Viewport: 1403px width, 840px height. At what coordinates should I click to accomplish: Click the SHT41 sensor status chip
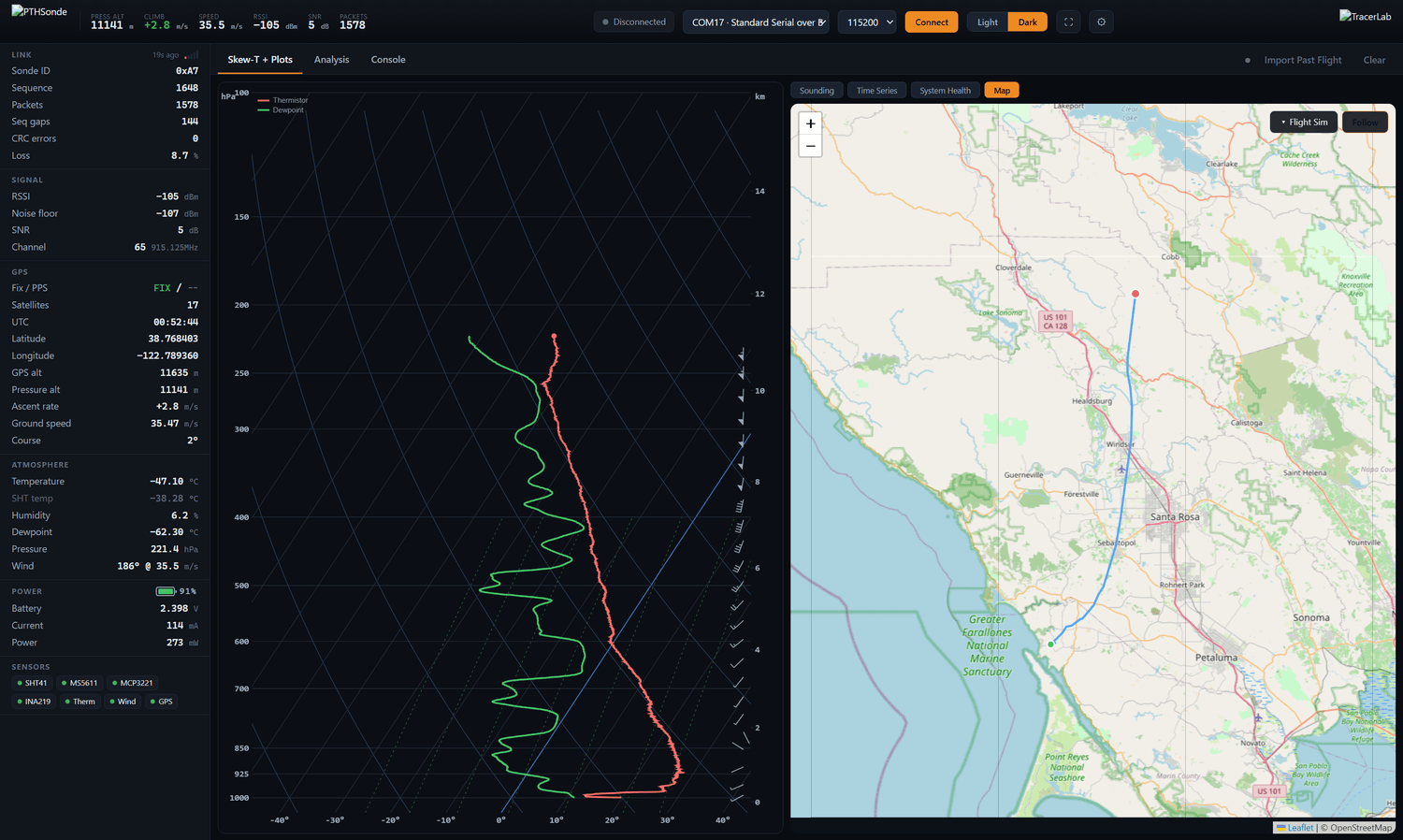click(32, 683)
